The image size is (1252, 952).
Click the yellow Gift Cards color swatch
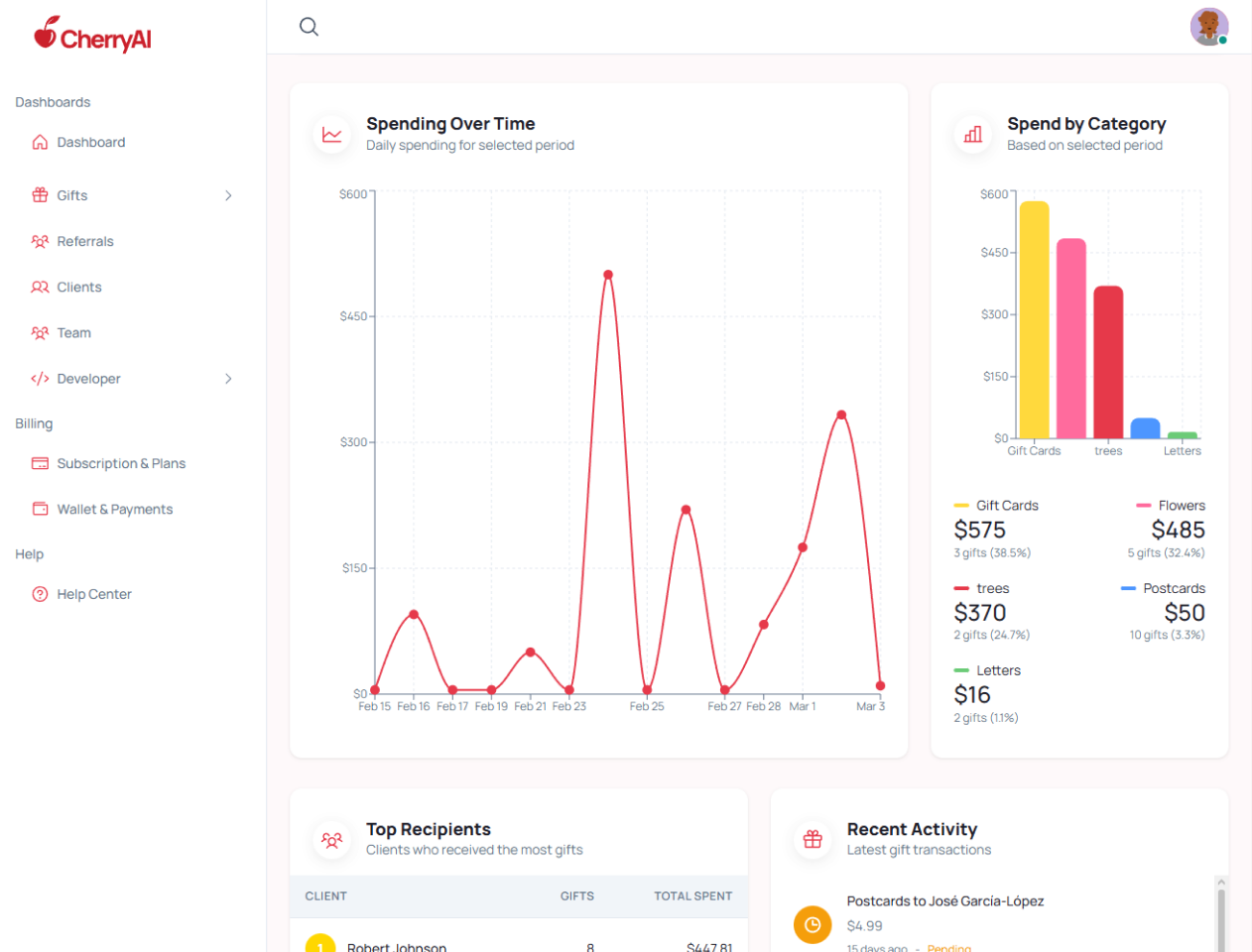click(959, 505)
